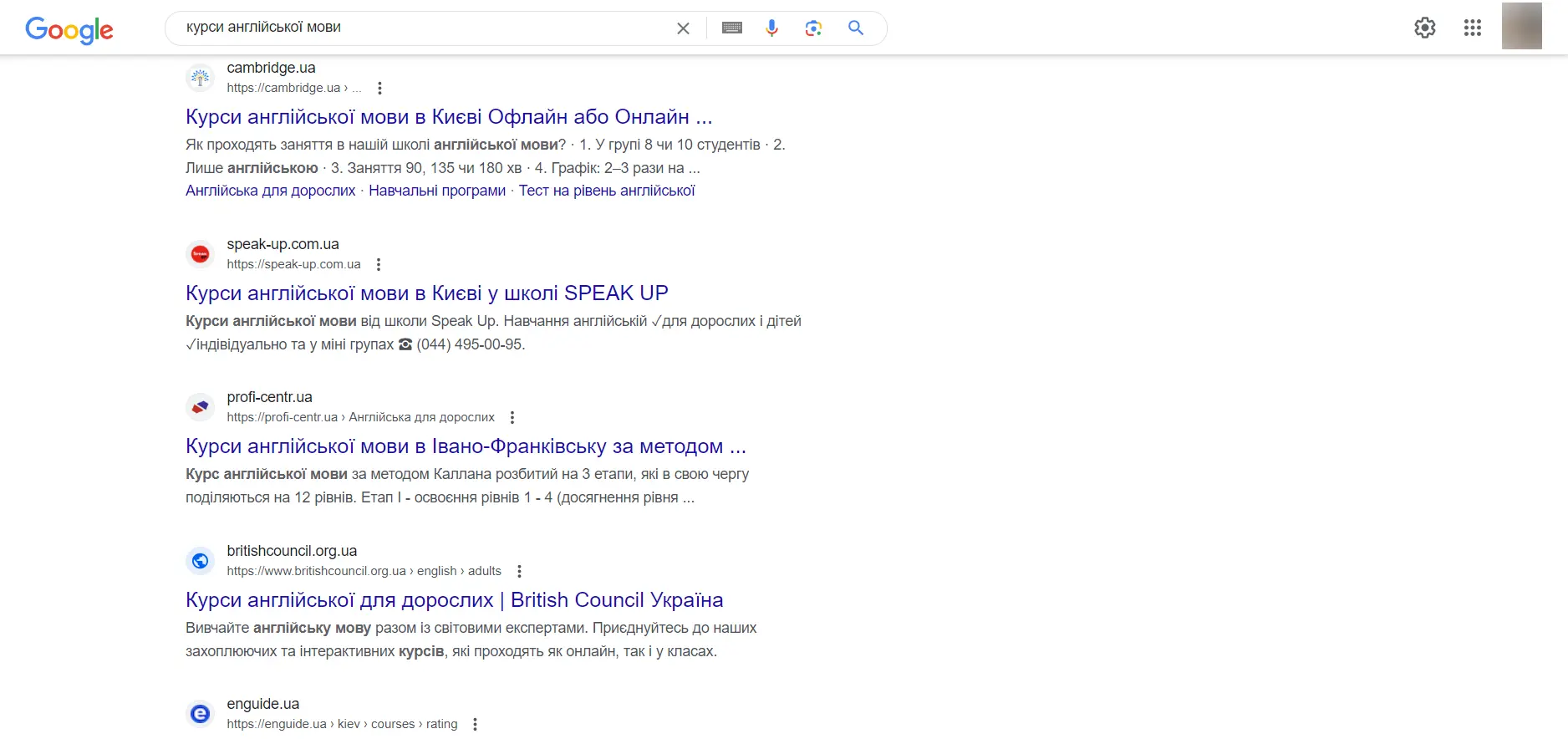Open Навчальні програми sitelink
The height and width of the screenshot is (744, 1568).
click(437, 191)
